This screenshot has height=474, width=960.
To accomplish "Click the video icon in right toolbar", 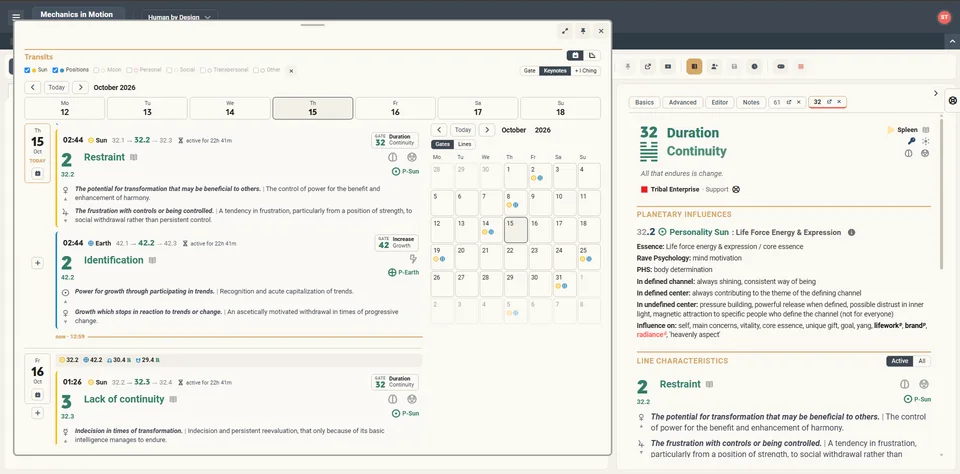I will [668, 67].
